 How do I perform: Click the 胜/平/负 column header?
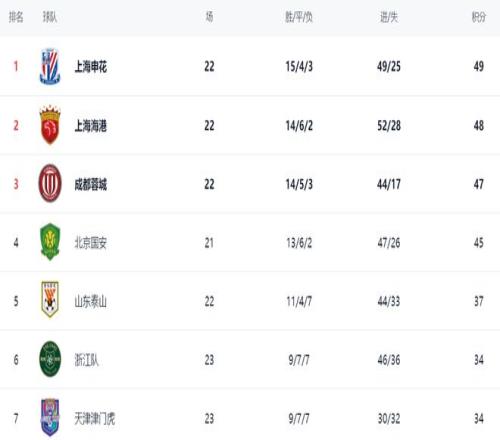tap(299, 17)
